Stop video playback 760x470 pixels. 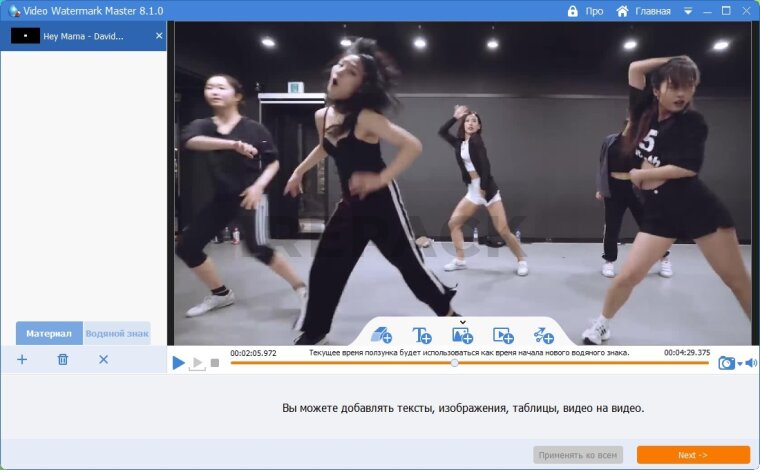(215, 363)
